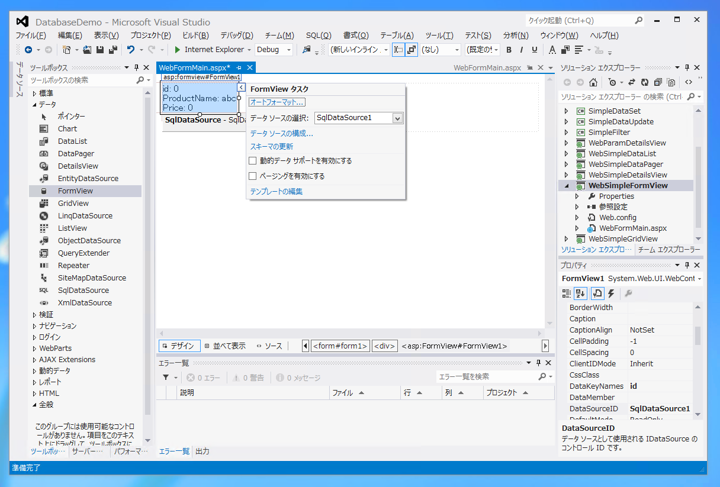Click the Quick Launch magnifier icon
Viewport: 720px width, 487px height.
pos(639,21)
